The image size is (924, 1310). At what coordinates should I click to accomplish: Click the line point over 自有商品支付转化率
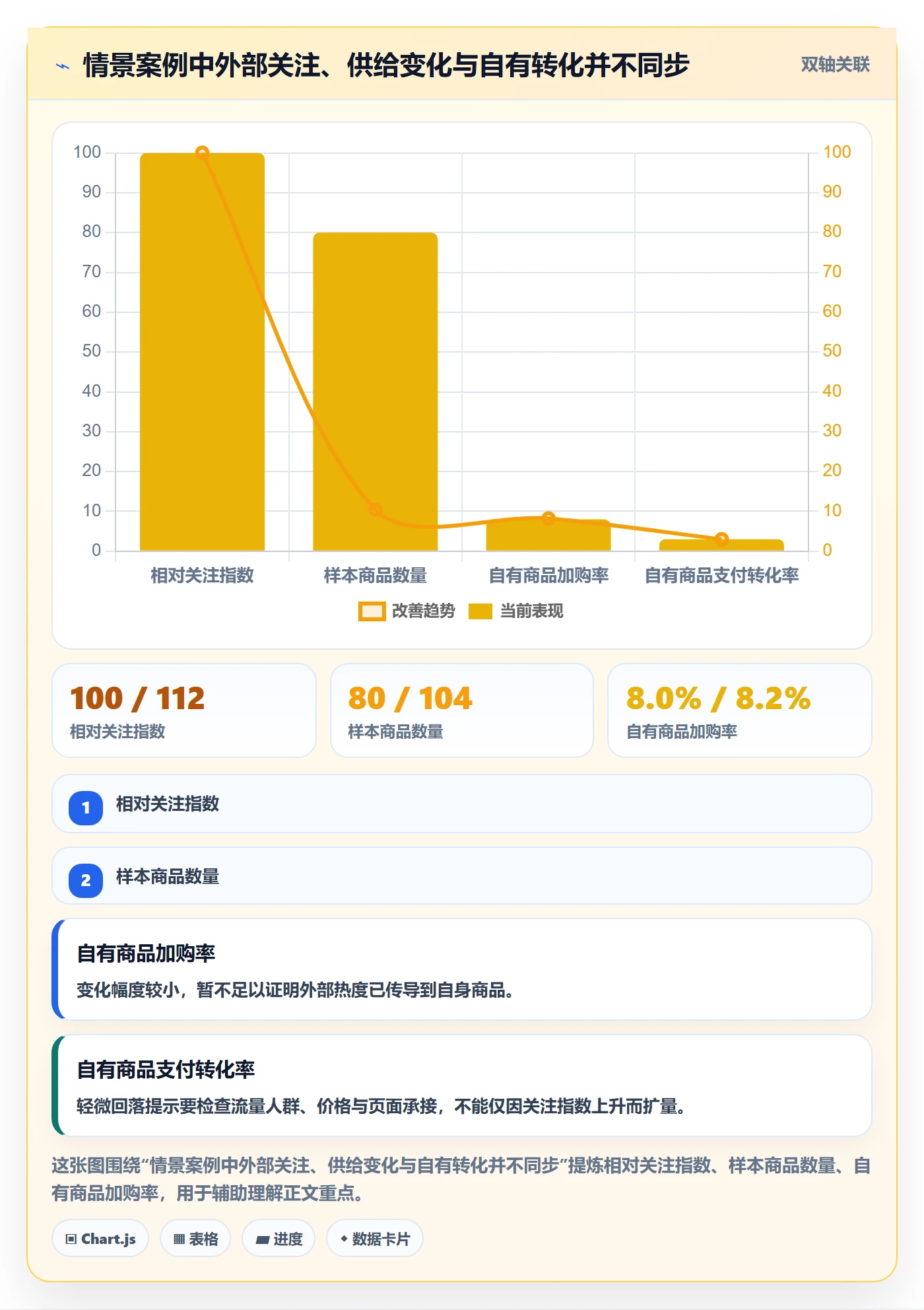click(721, 539)
